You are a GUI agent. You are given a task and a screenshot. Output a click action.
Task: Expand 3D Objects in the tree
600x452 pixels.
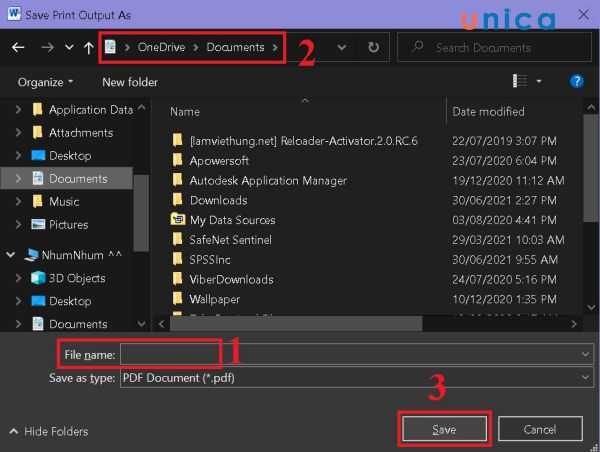[x=18, y=278]
